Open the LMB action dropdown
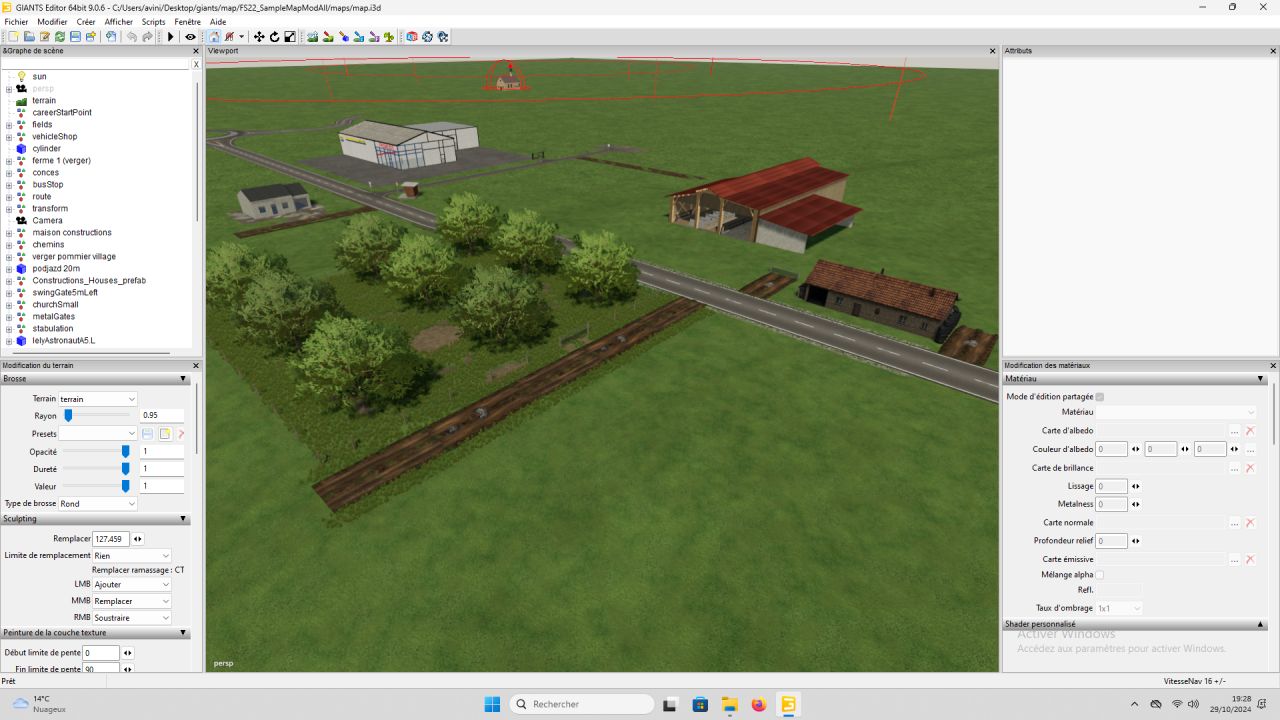The height and width of the screenshot is (720, 1280). [132, 584]
